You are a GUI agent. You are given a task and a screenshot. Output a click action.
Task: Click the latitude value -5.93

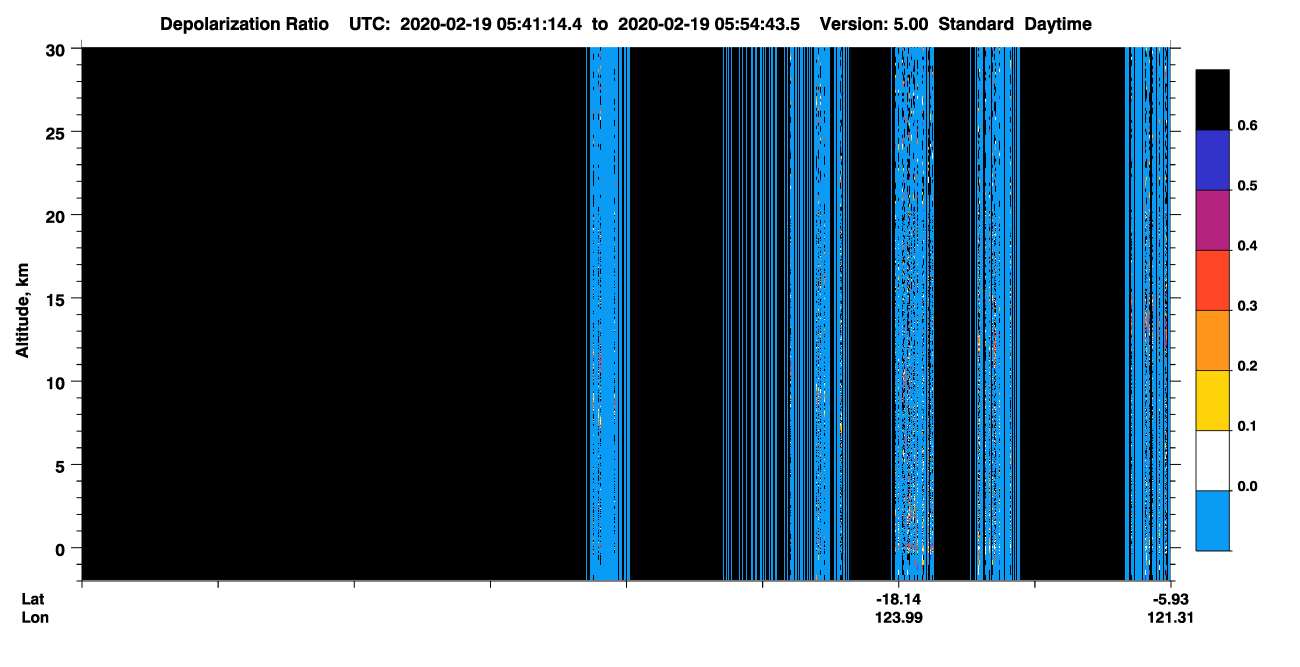click(x=1170, y=599)
